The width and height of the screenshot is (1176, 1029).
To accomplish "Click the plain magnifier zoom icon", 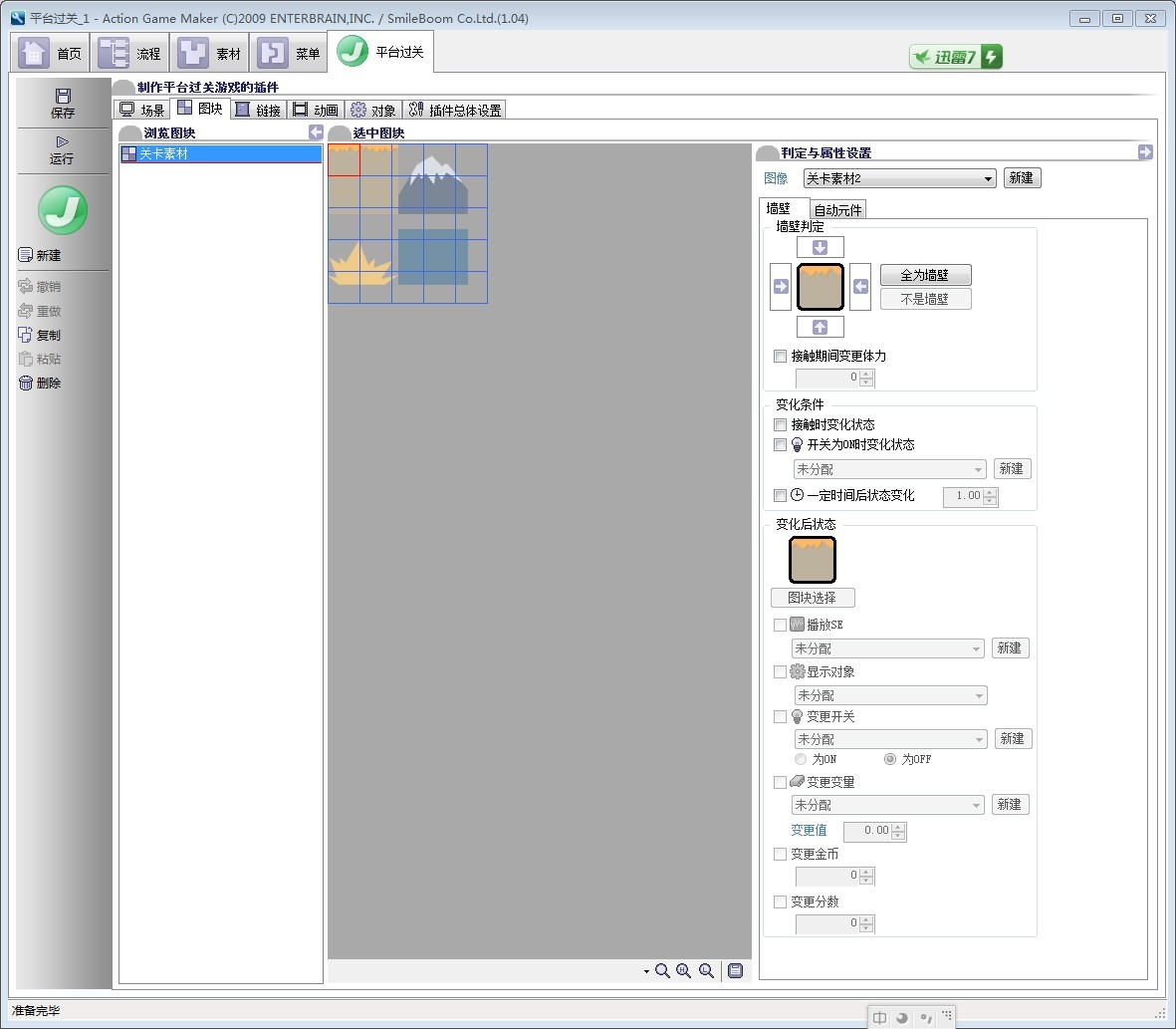I will [x=662, y=971].
